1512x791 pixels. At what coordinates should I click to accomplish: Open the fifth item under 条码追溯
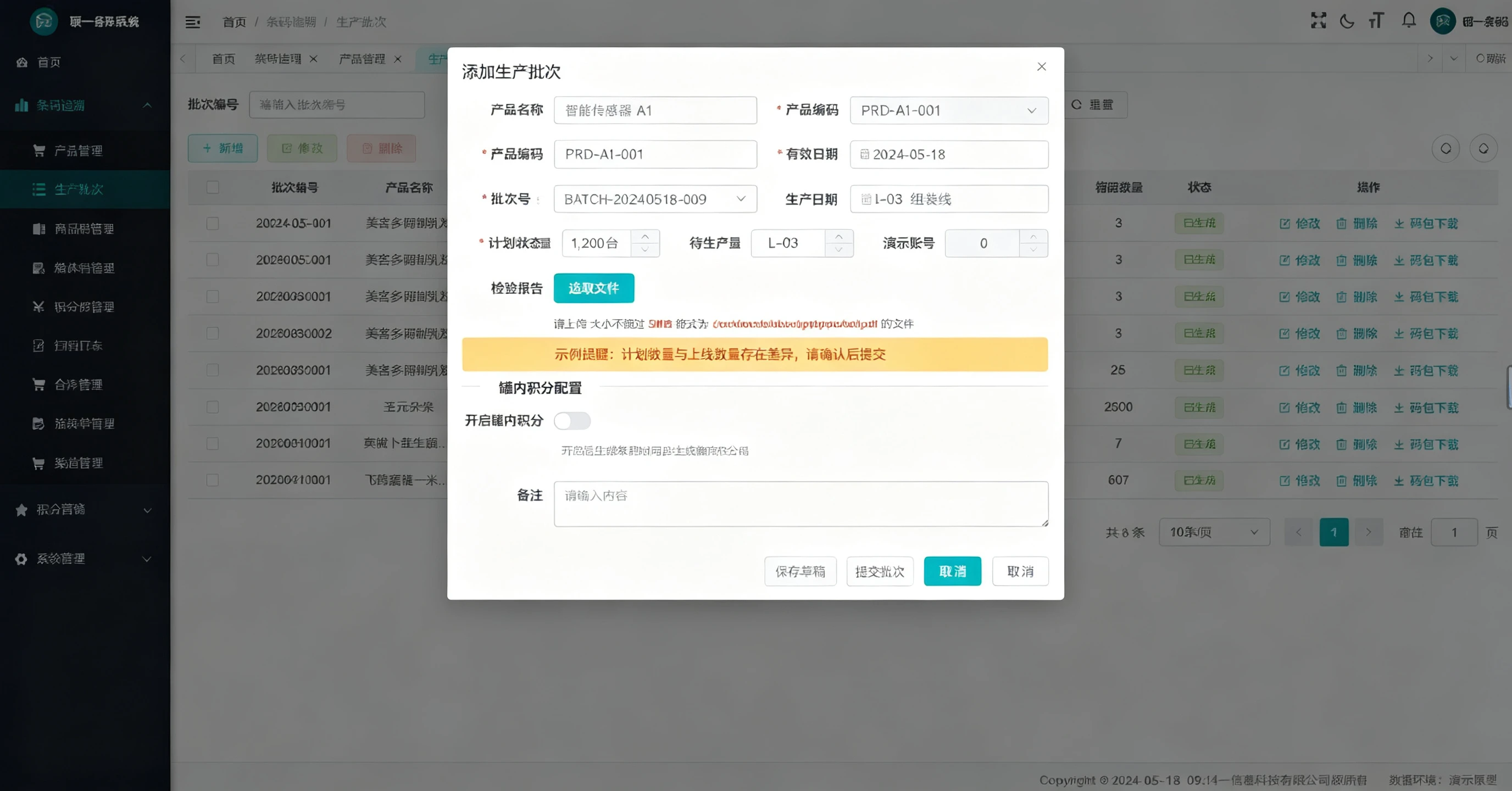pos(85,307)
